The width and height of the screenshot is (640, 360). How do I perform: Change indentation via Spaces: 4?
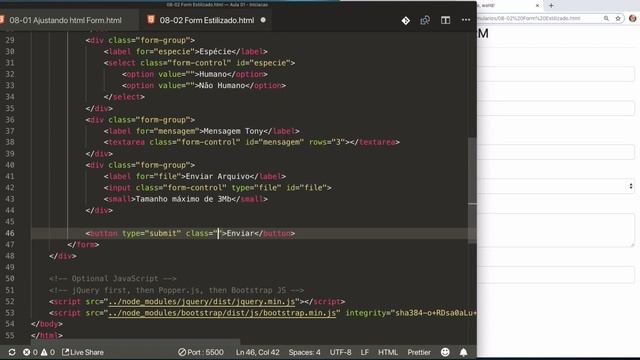tap(304, 352)
